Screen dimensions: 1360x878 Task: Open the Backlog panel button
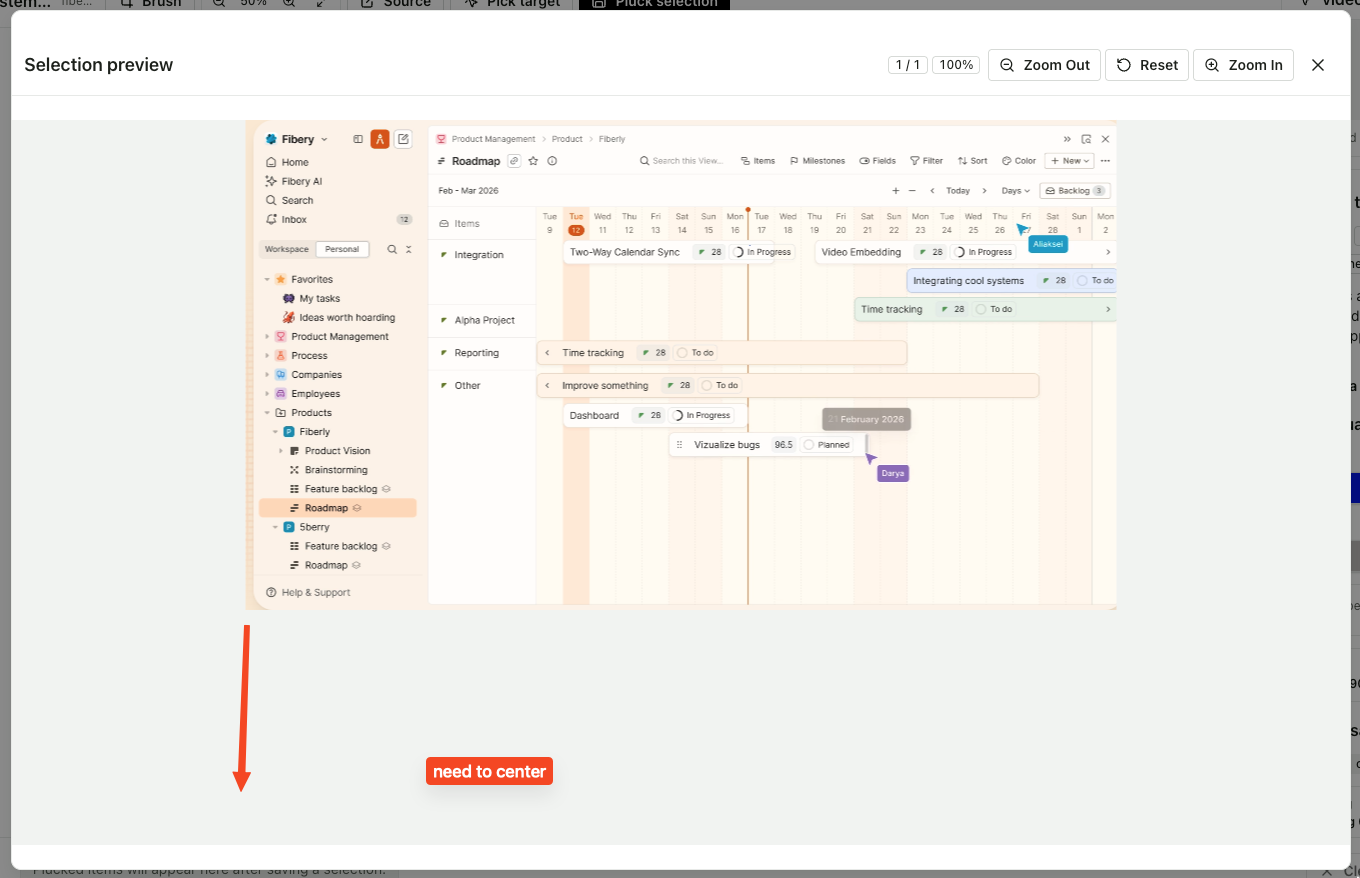point(1075,190)
